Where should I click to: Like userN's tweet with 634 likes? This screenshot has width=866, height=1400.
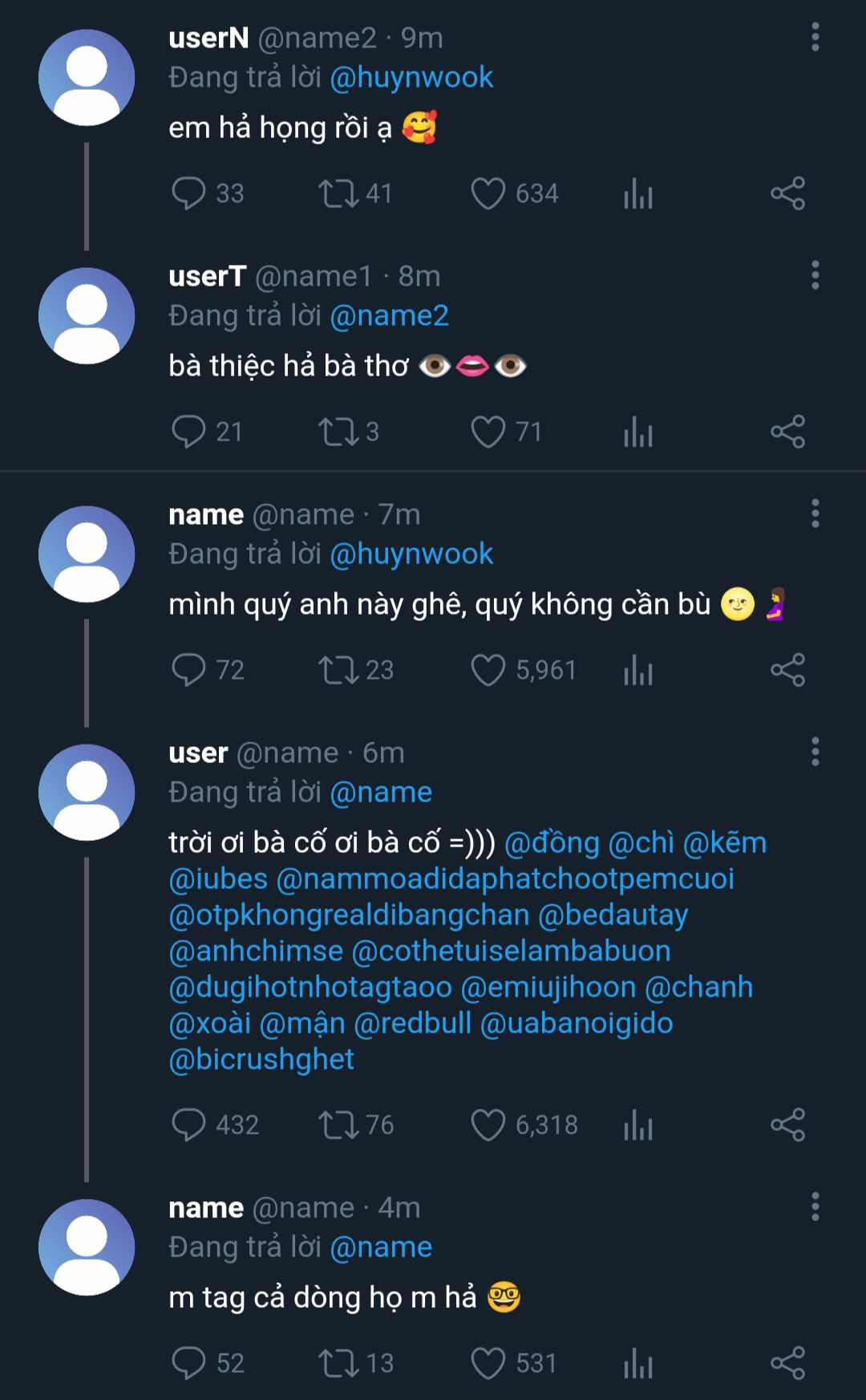[488, 193]
